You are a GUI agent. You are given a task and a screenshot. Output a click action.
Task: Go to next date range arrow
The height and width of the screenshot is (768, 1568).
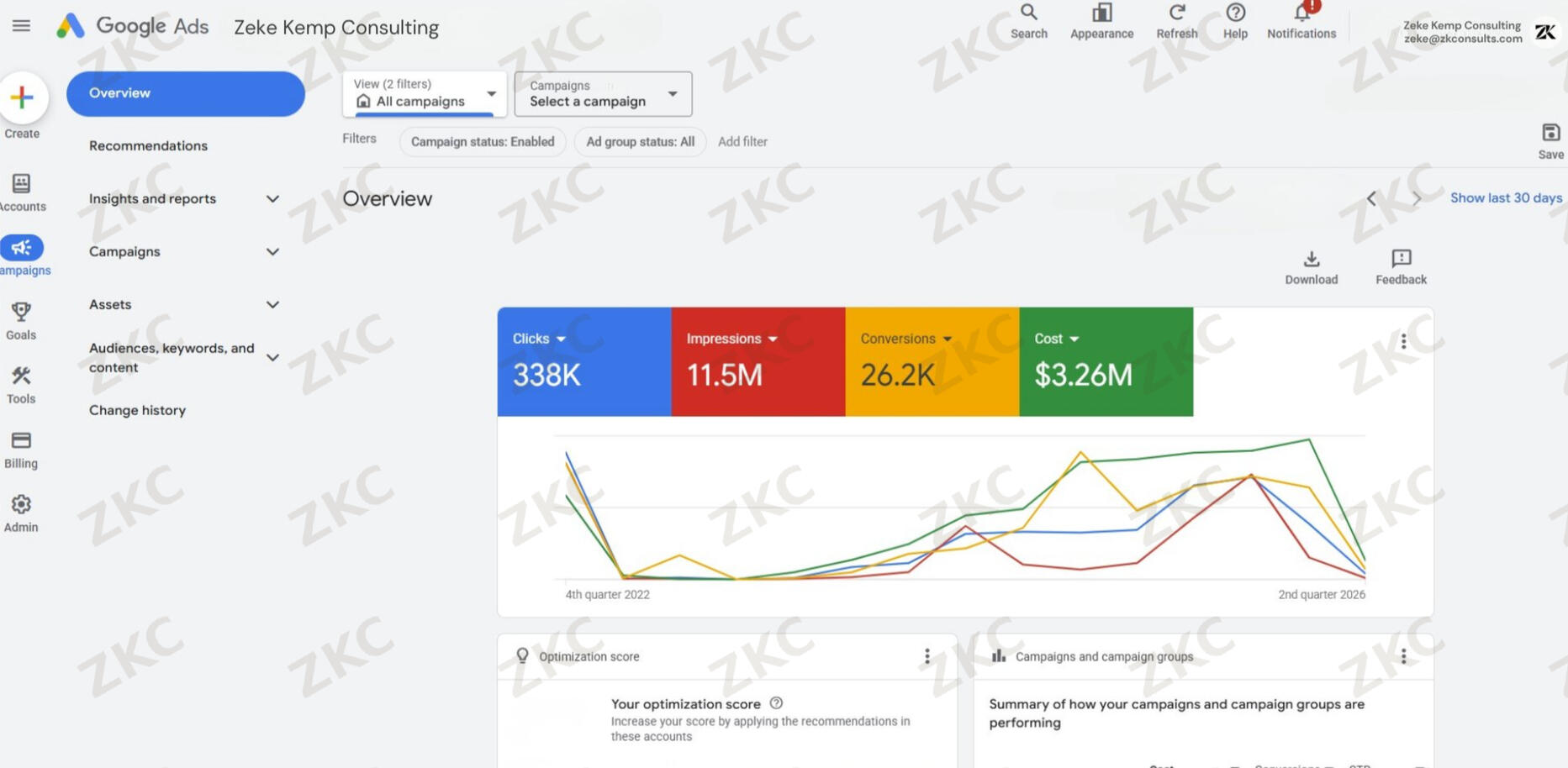[x=1418, y=198]
